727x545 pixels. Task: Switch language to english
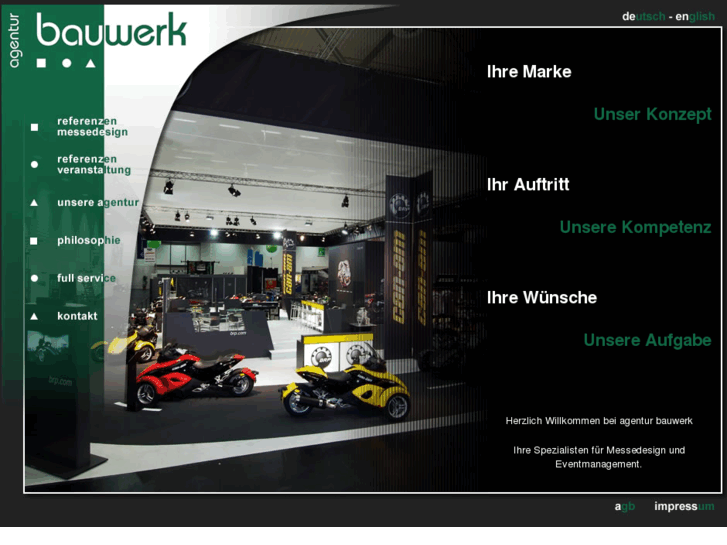(x=695, y=16)
